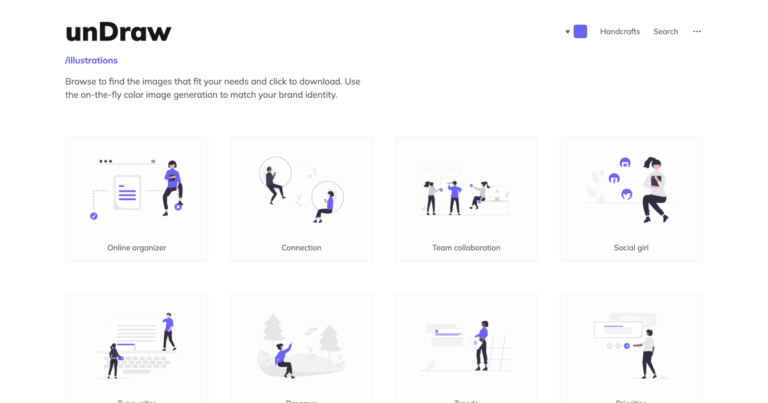The width and height of the screenshot is (768, 403).
Task: Click the 'Team collaboration' caption text
Action: pos(466,247)
